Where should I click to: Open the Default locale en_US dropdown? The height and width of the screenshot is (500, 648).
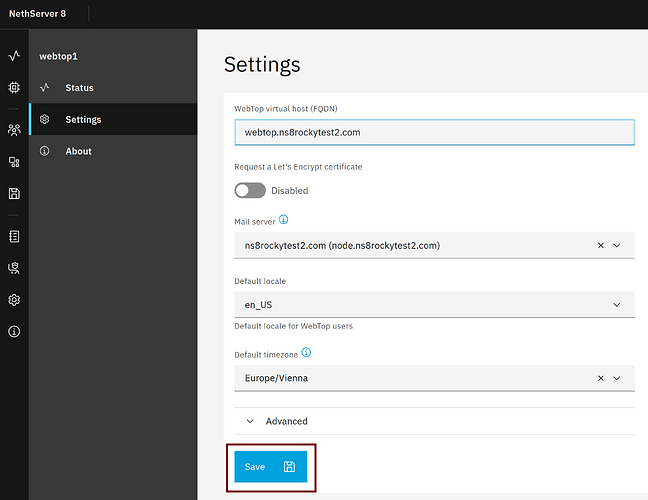434,305
